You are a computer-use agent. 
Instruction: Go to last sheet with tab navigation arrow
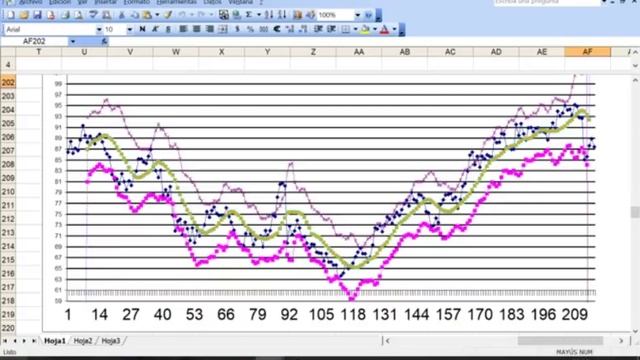pos(34,341)
